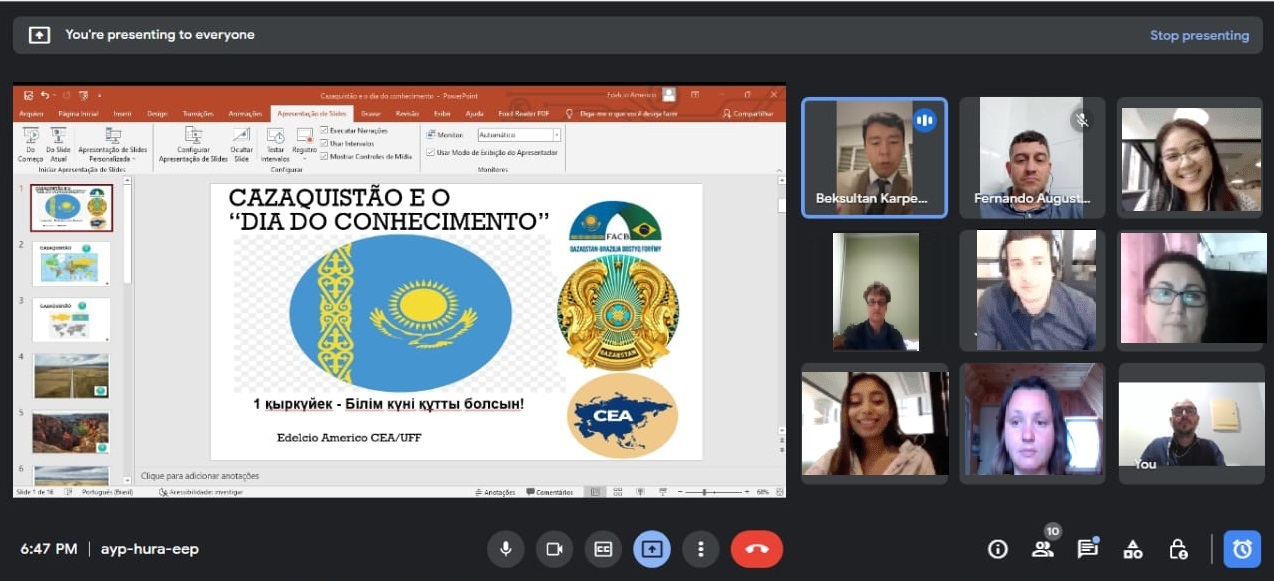This screenshot has height=581, width=1274.
Task: Open the chat panel icon
Action: (x=1087, y=549)
